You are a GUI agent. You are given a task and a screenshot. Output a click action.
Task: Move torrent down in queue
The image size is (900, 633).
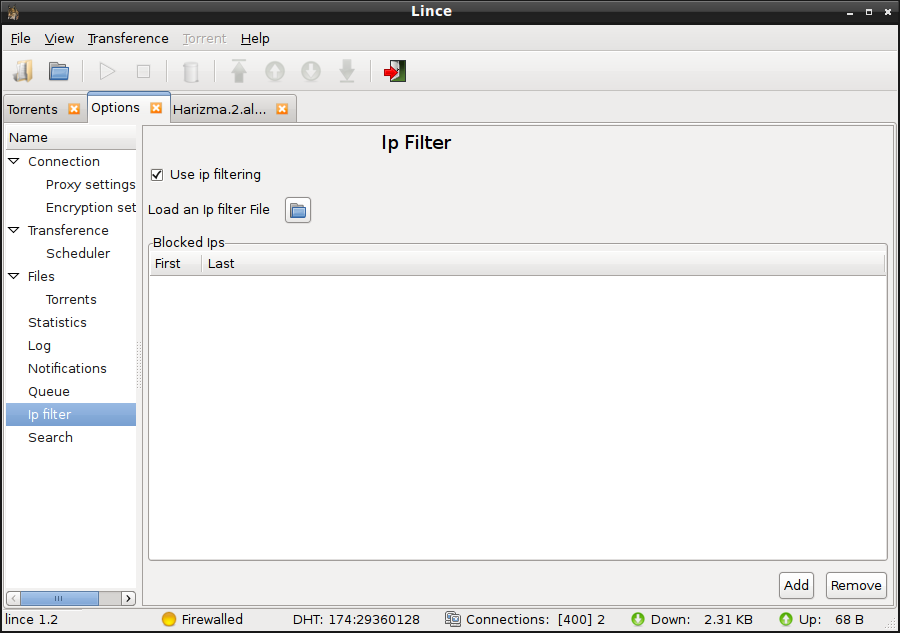[311, 72]
